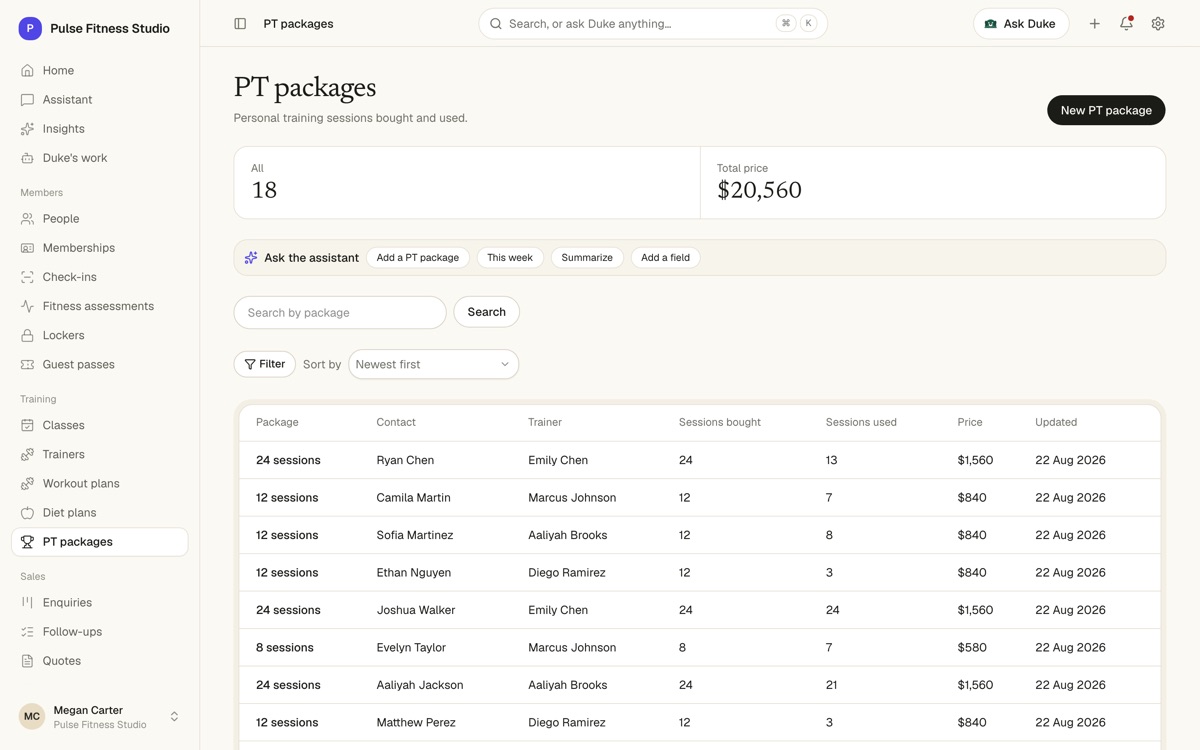Screen dimensions: 1200x750
Task: Click contact Camila Martin
Action: (x=414, y=498)
